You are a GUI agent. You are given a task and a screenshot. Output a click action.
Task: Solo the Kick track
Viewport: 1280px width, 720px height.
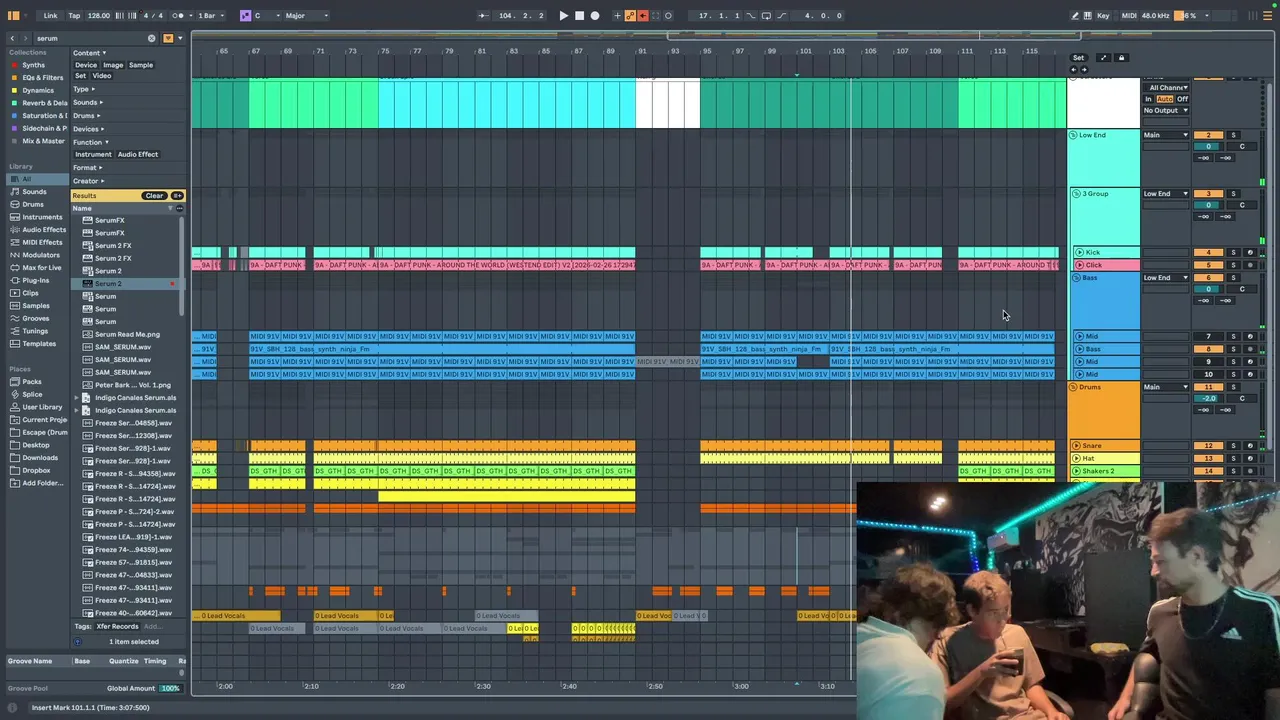[x=1233, y=252]
